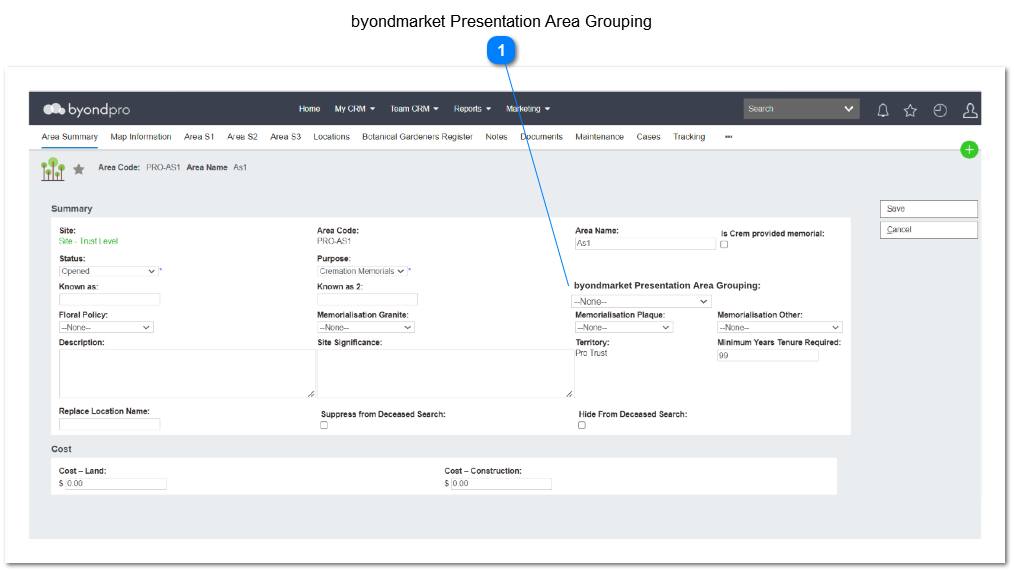This screenshot has height=572, width=1014.
Task: Open Floral Policy dropdown
Action: [x=106, y=328]
